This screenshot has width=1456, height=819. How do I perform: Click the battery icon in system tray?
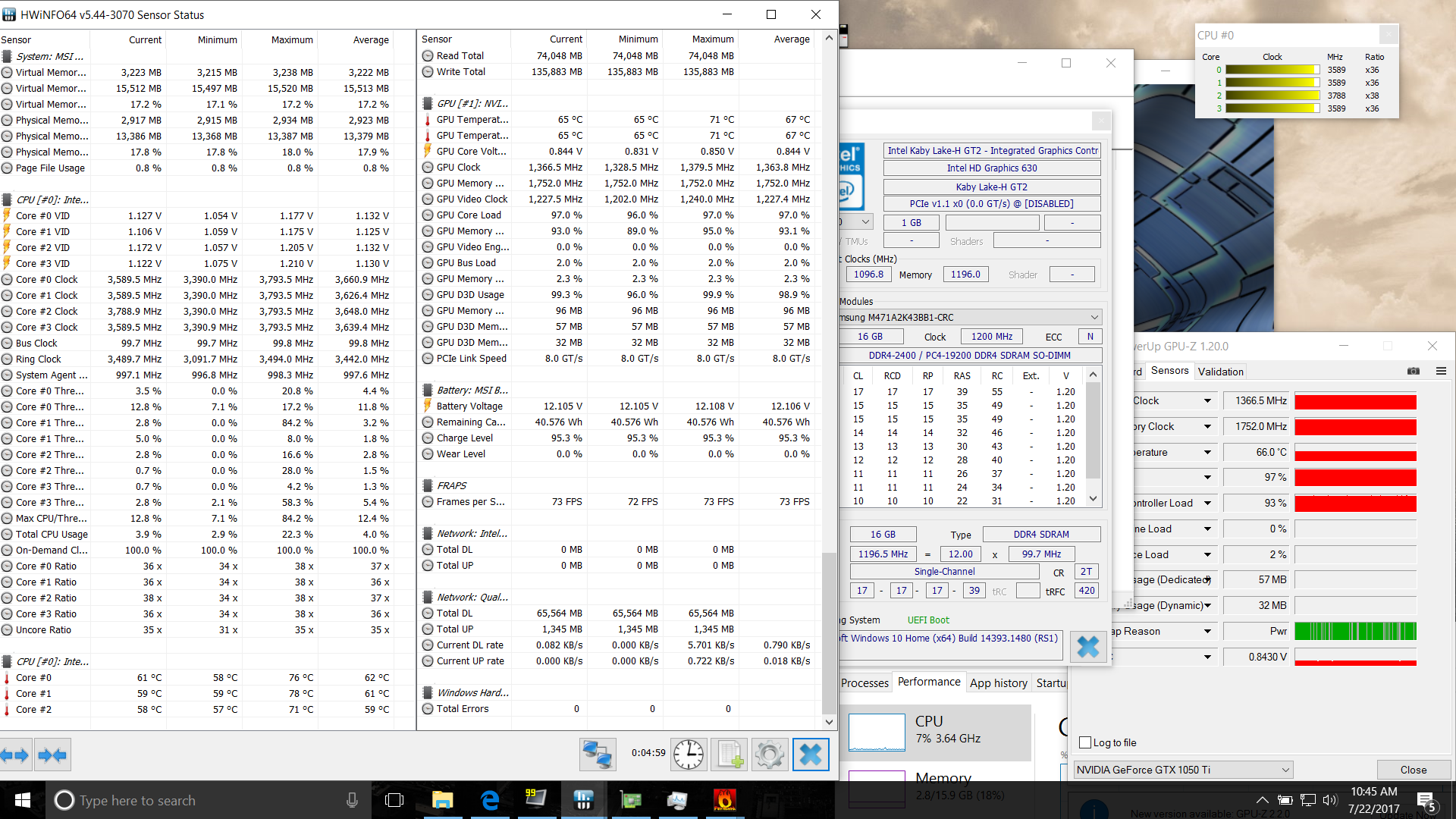(1285, 800)
